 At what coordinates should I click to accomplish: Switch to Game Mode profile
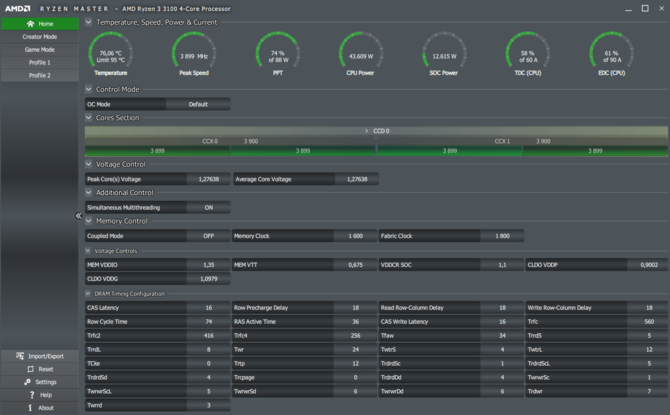pos(39,49)
